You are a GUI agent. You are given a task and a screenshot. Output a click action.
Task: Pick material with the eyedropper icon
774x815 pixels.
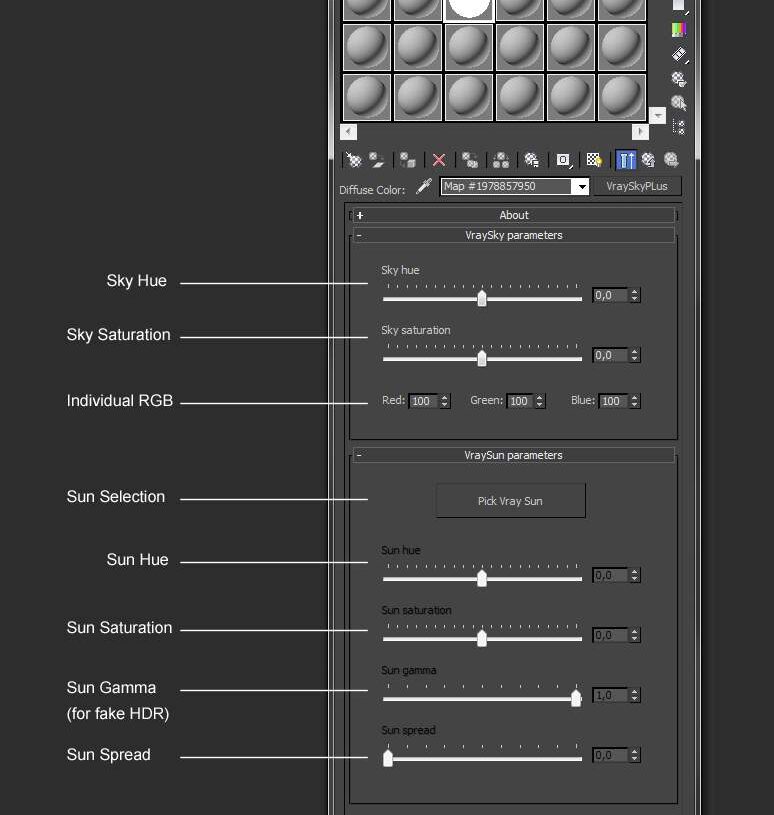(x=424, y=187)
